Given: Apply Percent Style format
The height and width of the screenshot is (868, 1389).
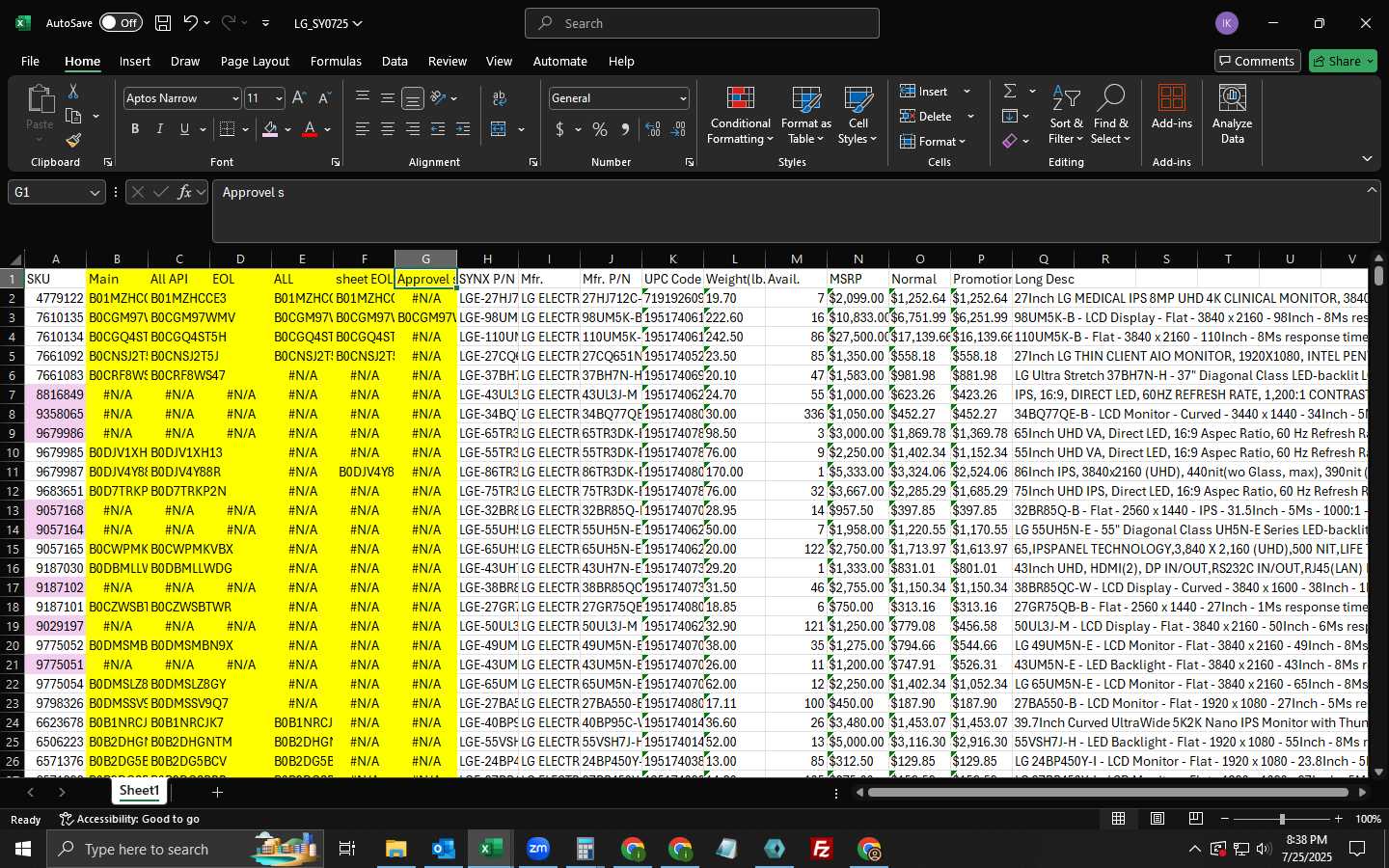Looking at the screenshot, I should 600,129.
